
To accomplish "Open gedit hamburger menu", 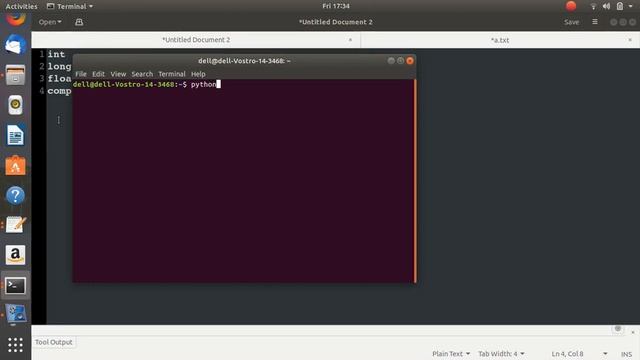I will (x=595, y=22).
